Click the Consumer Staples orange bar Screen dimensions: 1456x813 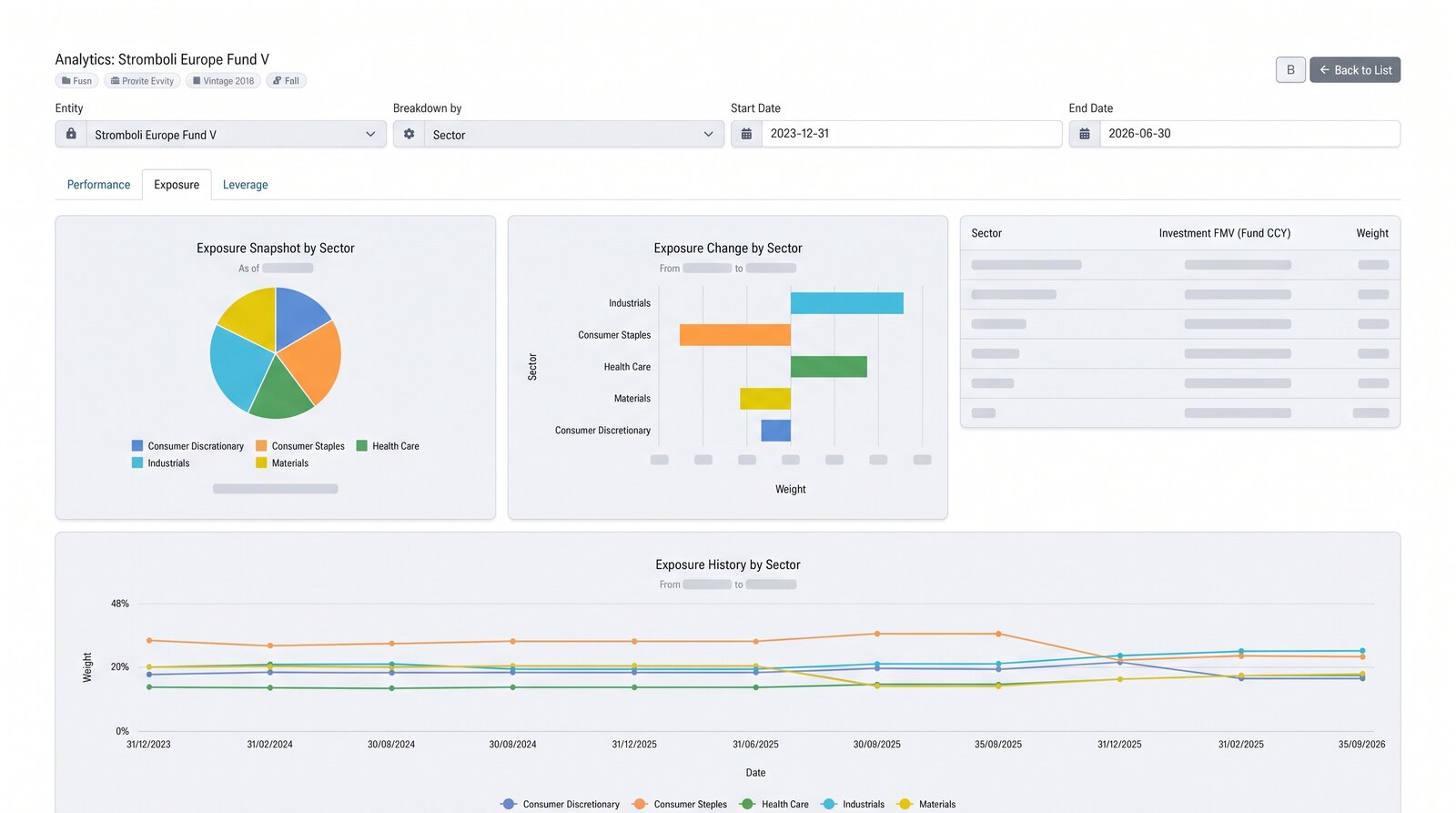(735, 335)
